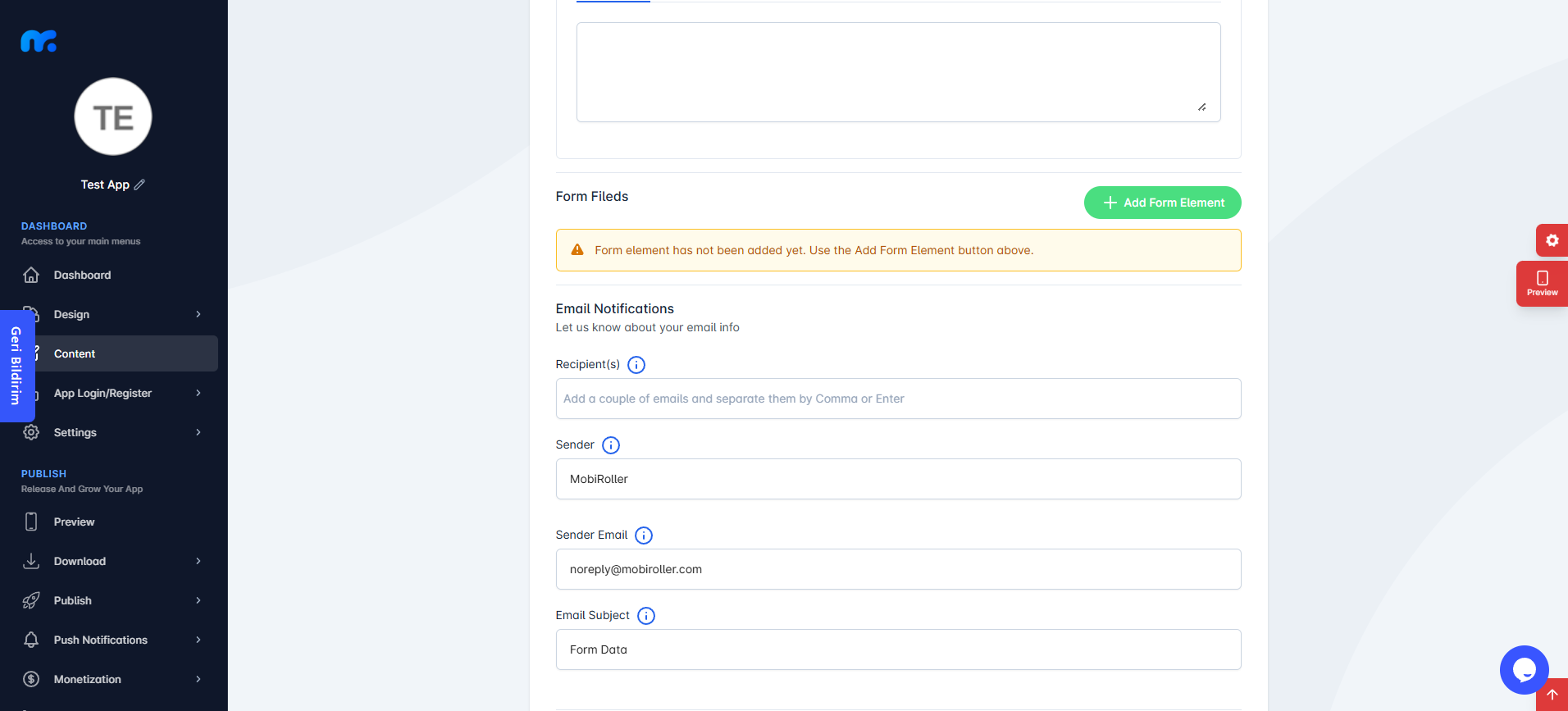The image size is (1568, 711).
Task: Open the Publish menu label
Action: 72,600
